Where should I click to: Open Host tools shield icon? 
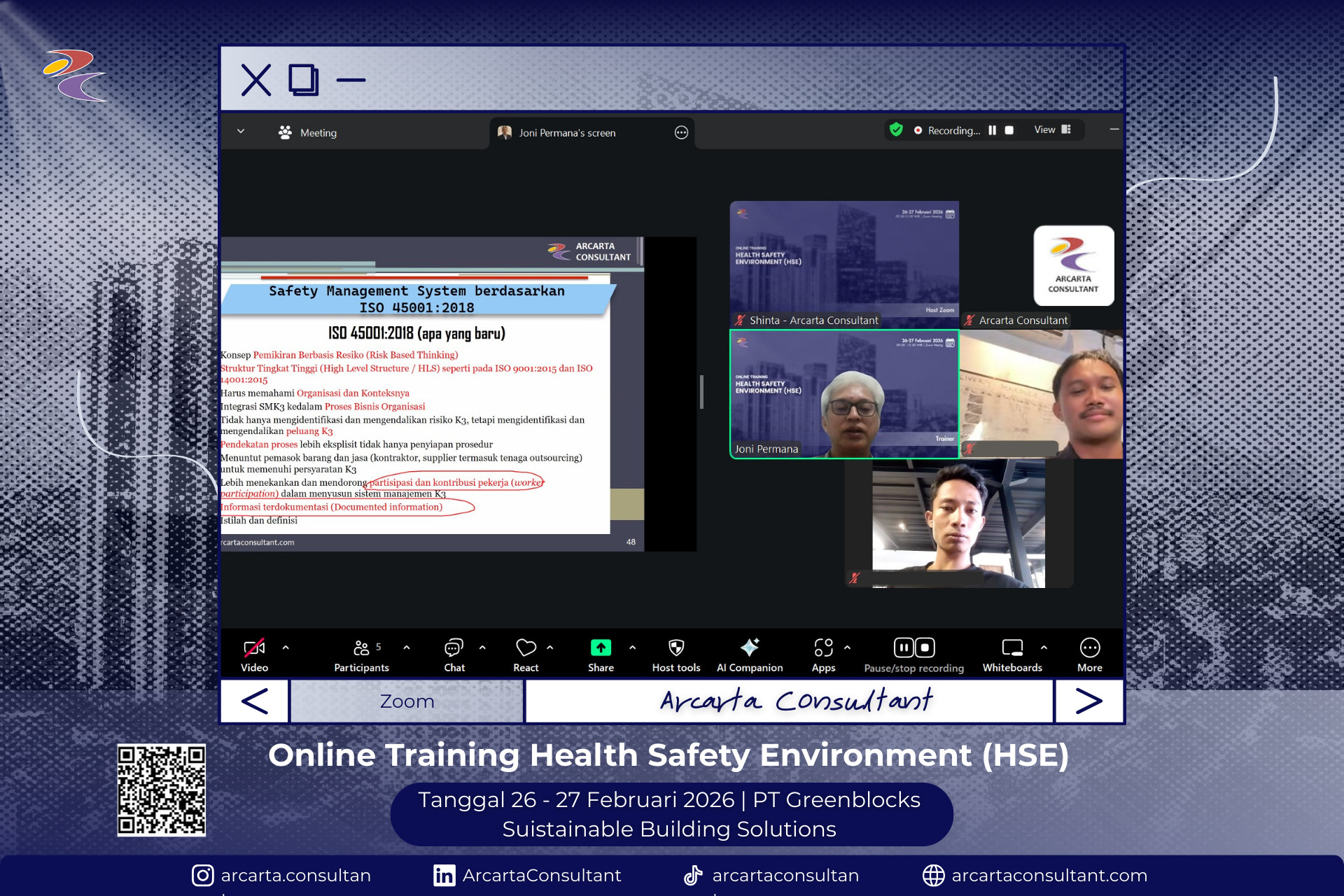[x=675, y=648]
